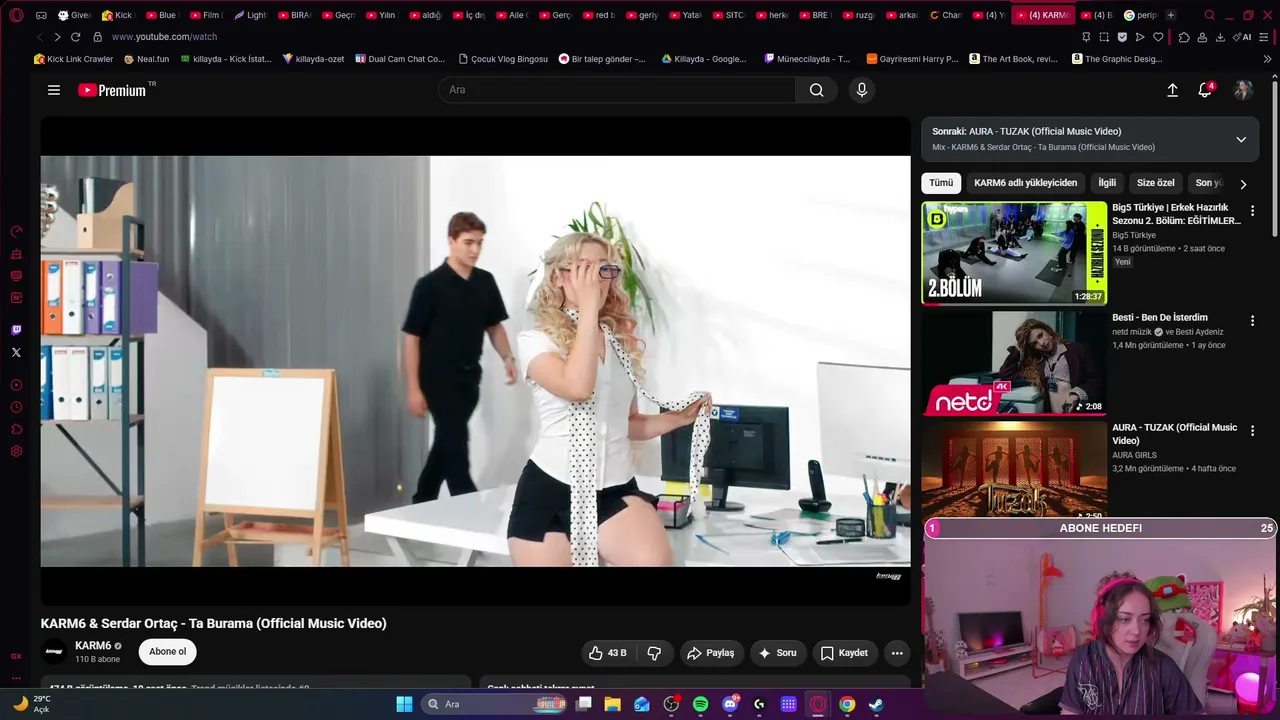Open the Çocuk Vlog Bingosu bookmark
The image size is (1280, 720).
503,59
